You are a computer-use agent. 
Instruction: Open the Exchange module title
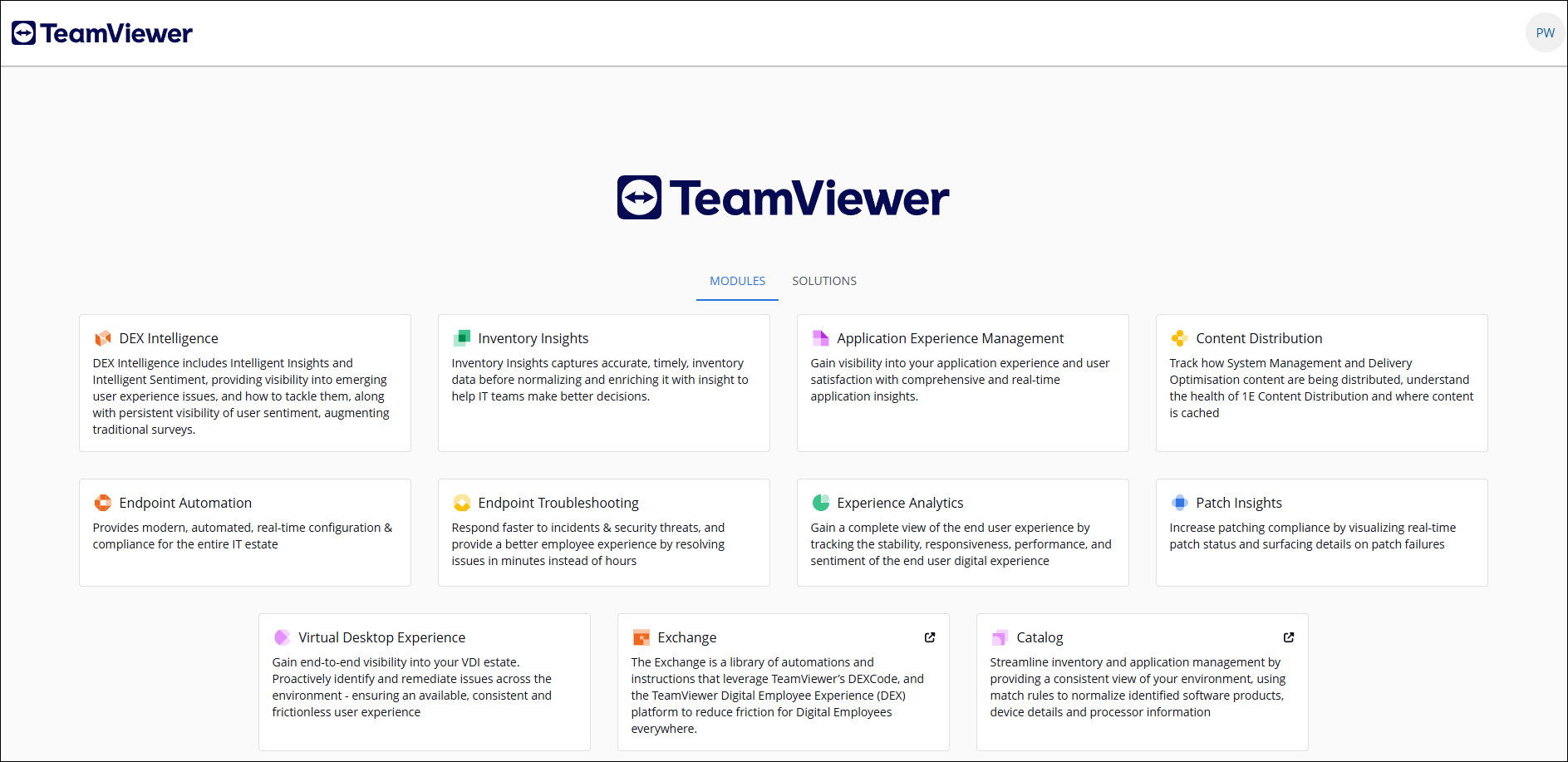pos(686,637)
